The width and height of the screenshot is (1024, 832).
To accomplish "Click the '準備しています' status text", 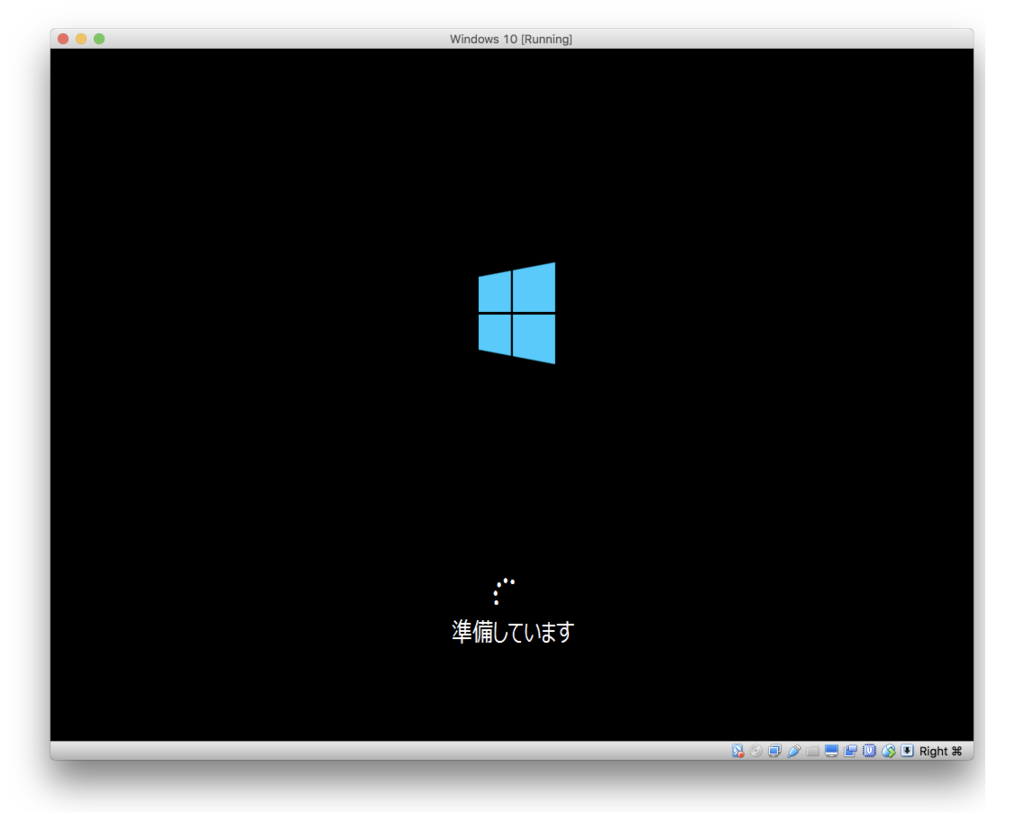I will click(x=513, y=632).
